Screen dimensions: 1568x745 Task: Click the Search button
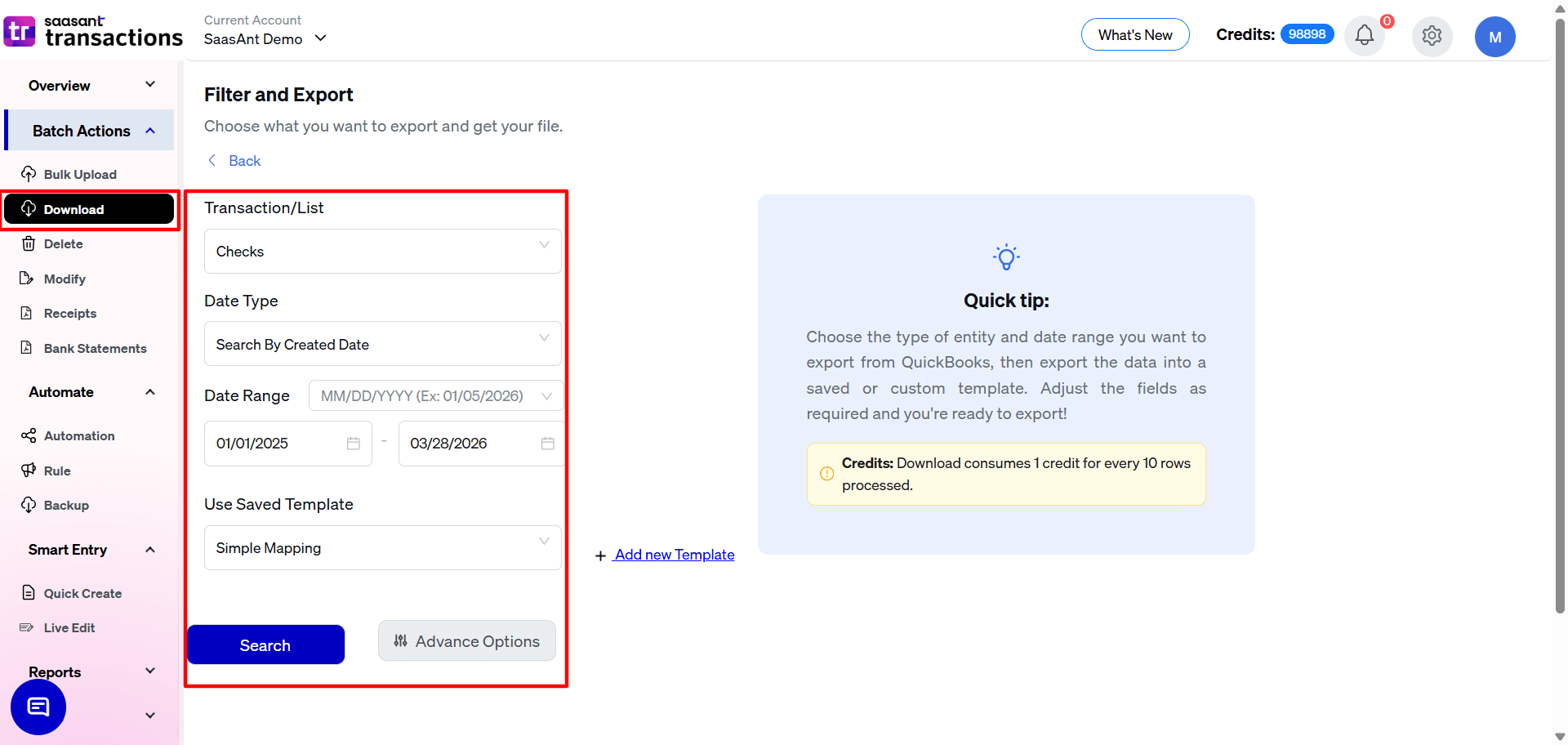(265, 645)
